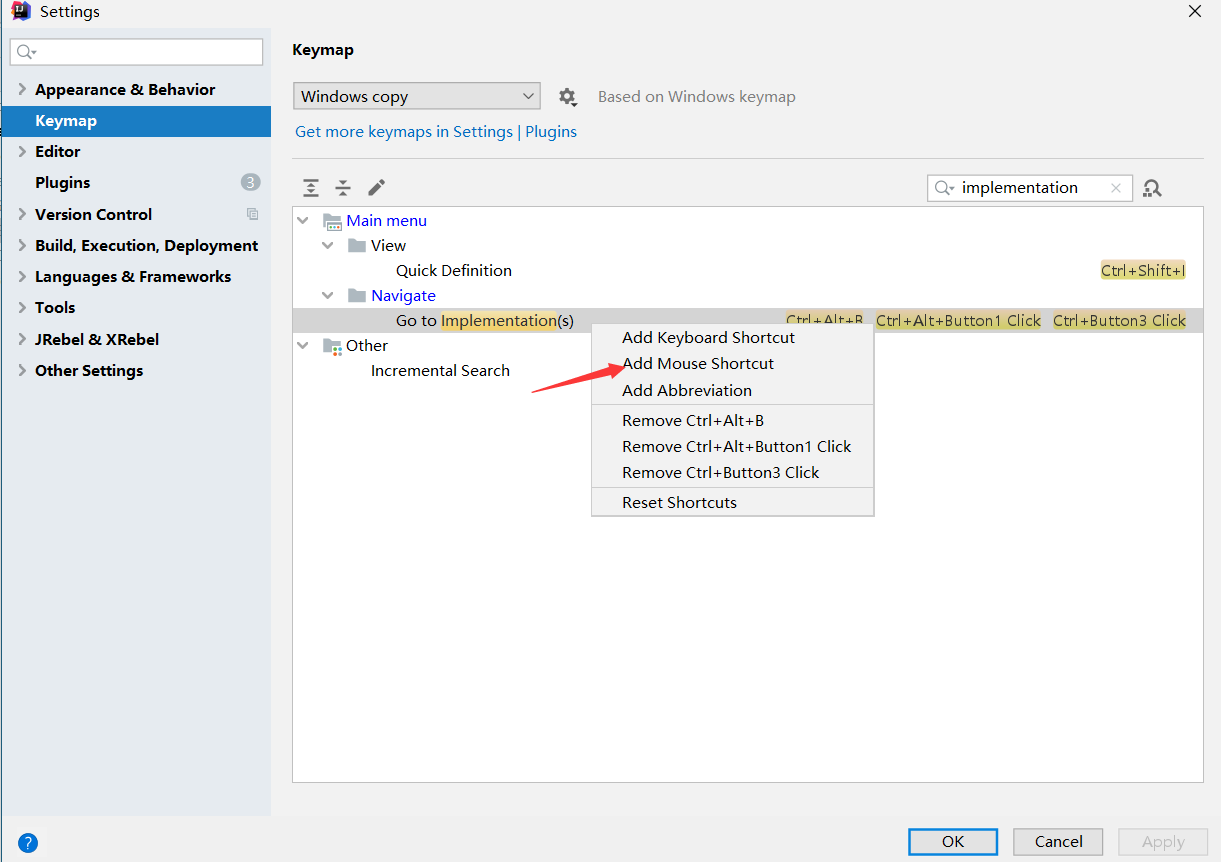Select Add Keyboard Shortcut menu item
1221x862 pixels.
(x=708, y=338)
